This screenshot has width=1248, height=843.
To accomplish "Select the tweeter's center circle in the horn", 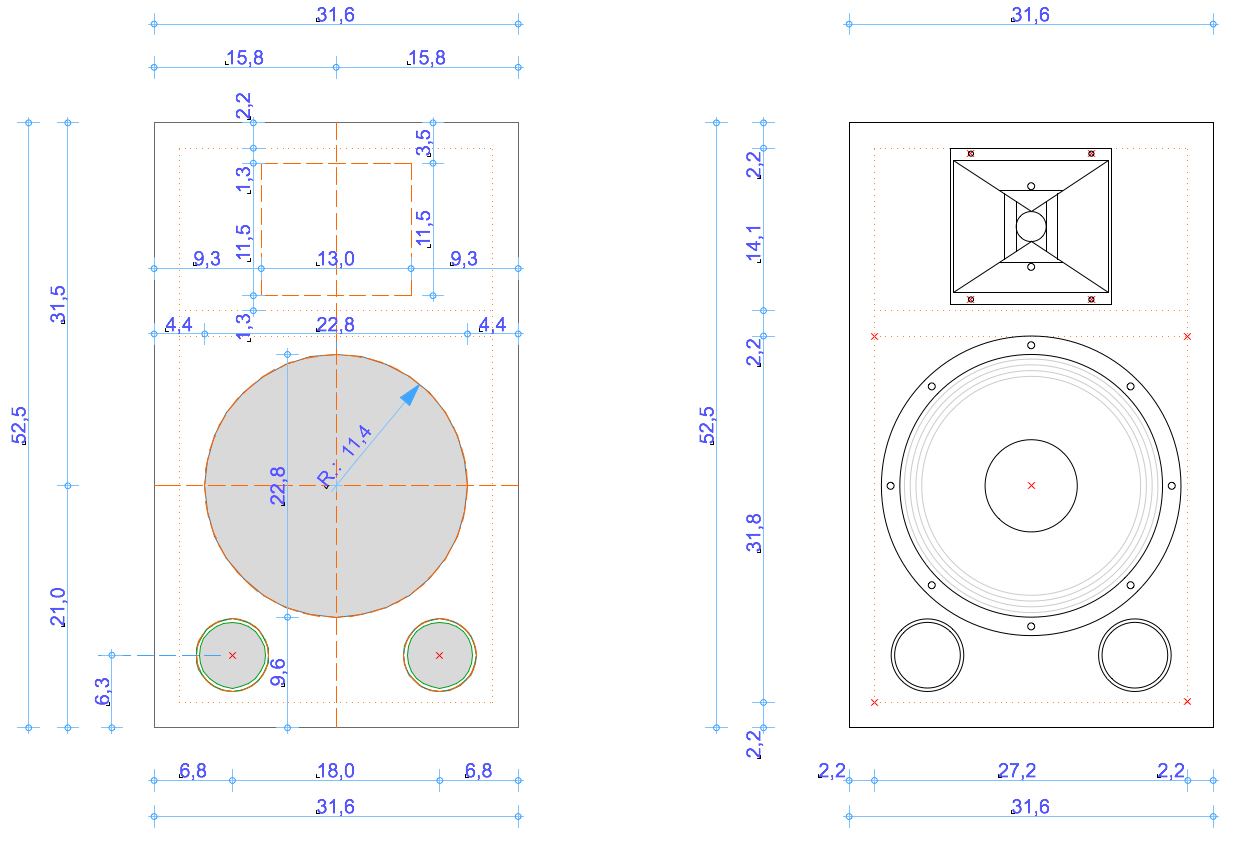I will pos(1031,226).
